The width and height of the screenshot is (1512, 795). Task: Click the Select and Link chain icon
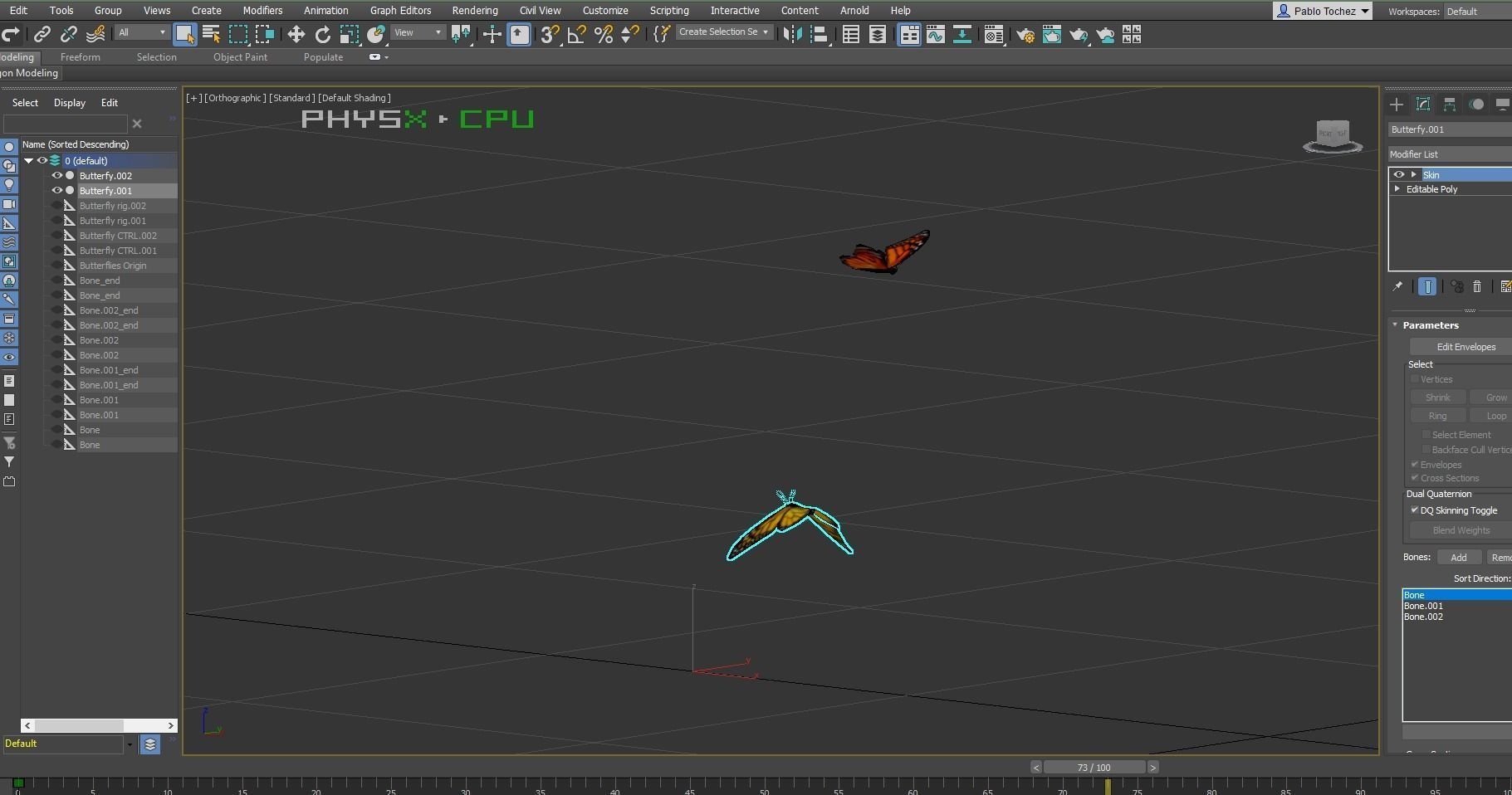point(42,34)
